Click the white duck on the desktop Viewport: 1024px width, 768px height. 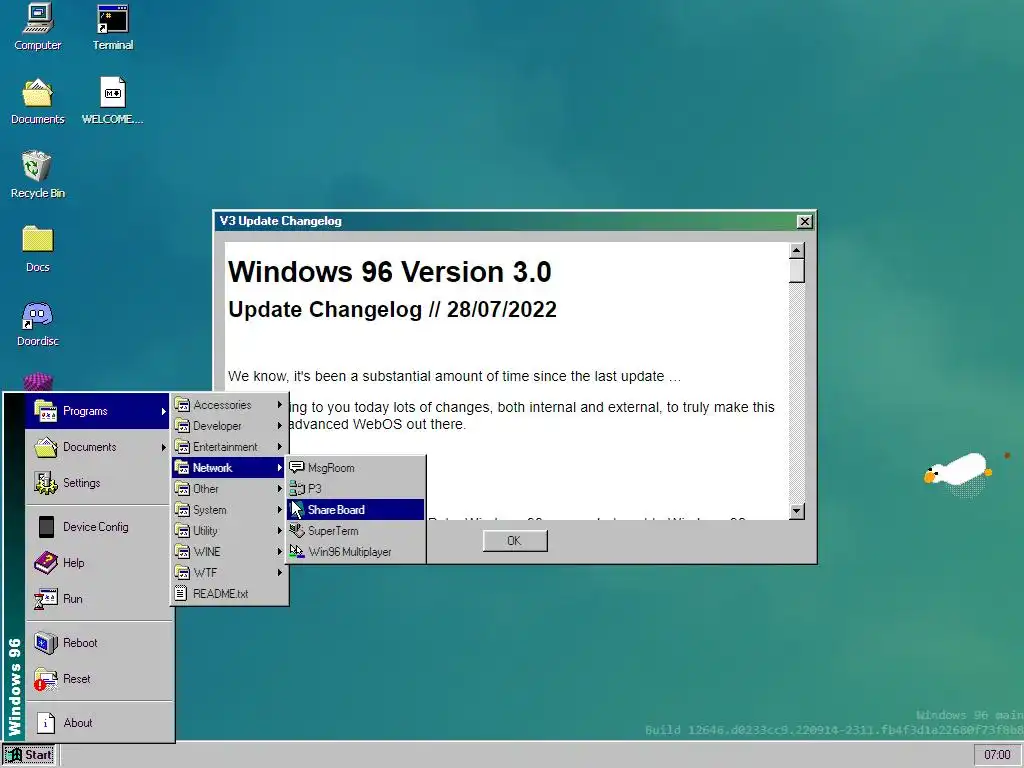[959, 470]
